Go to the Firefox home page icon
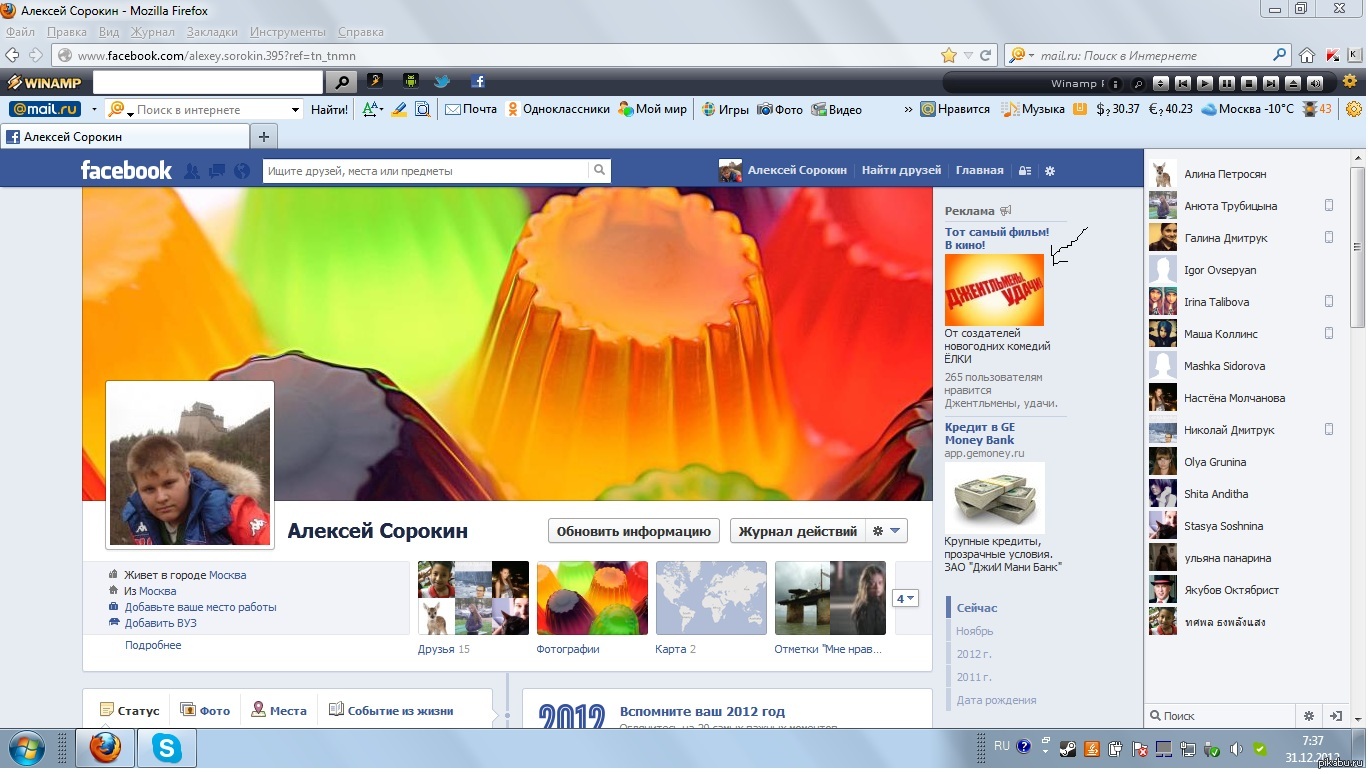1368x774 pixels. [1307, 55]
